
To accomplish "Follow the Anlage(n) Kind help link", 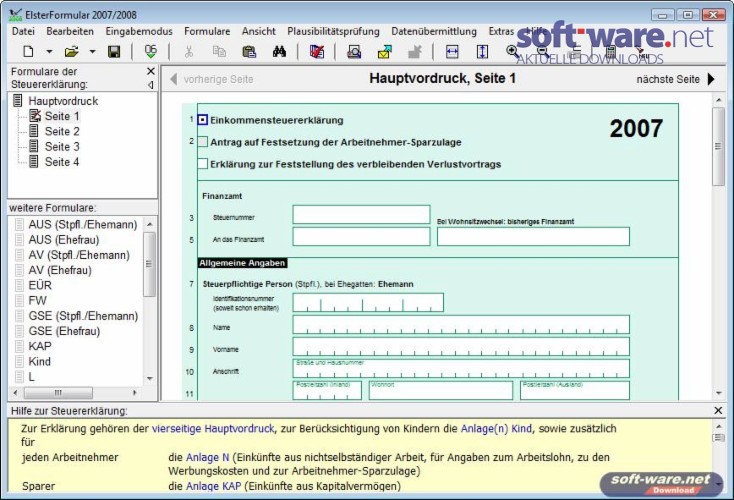I will [496, 428].
